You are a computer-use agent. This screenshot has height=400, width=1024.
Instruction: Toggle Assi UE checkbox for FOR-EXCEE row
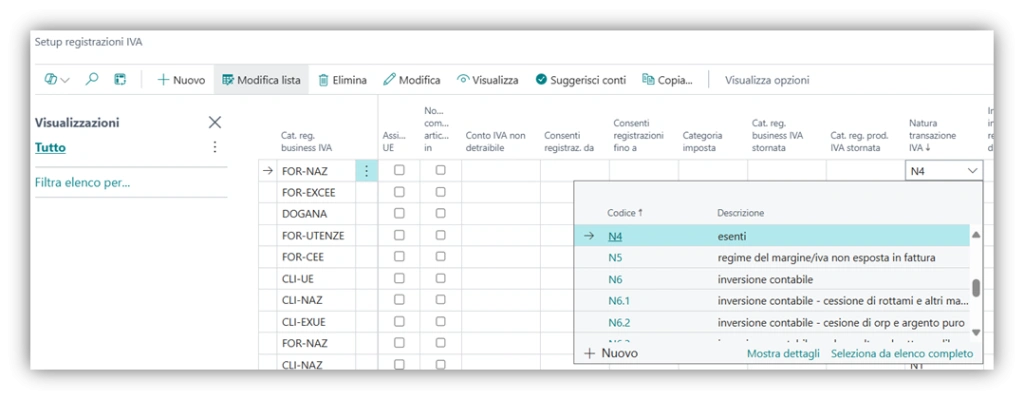click(400, 192)
